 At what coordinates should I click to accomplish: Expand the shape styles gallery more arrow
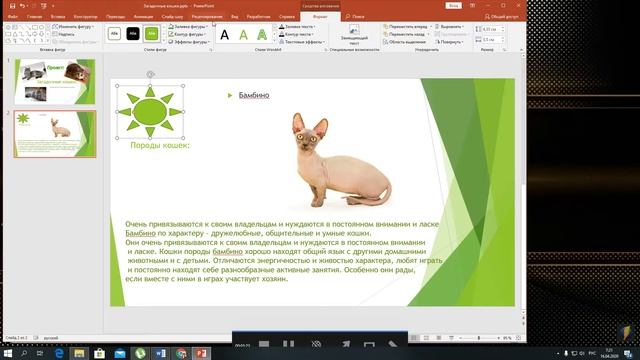(x=164, y=41)
